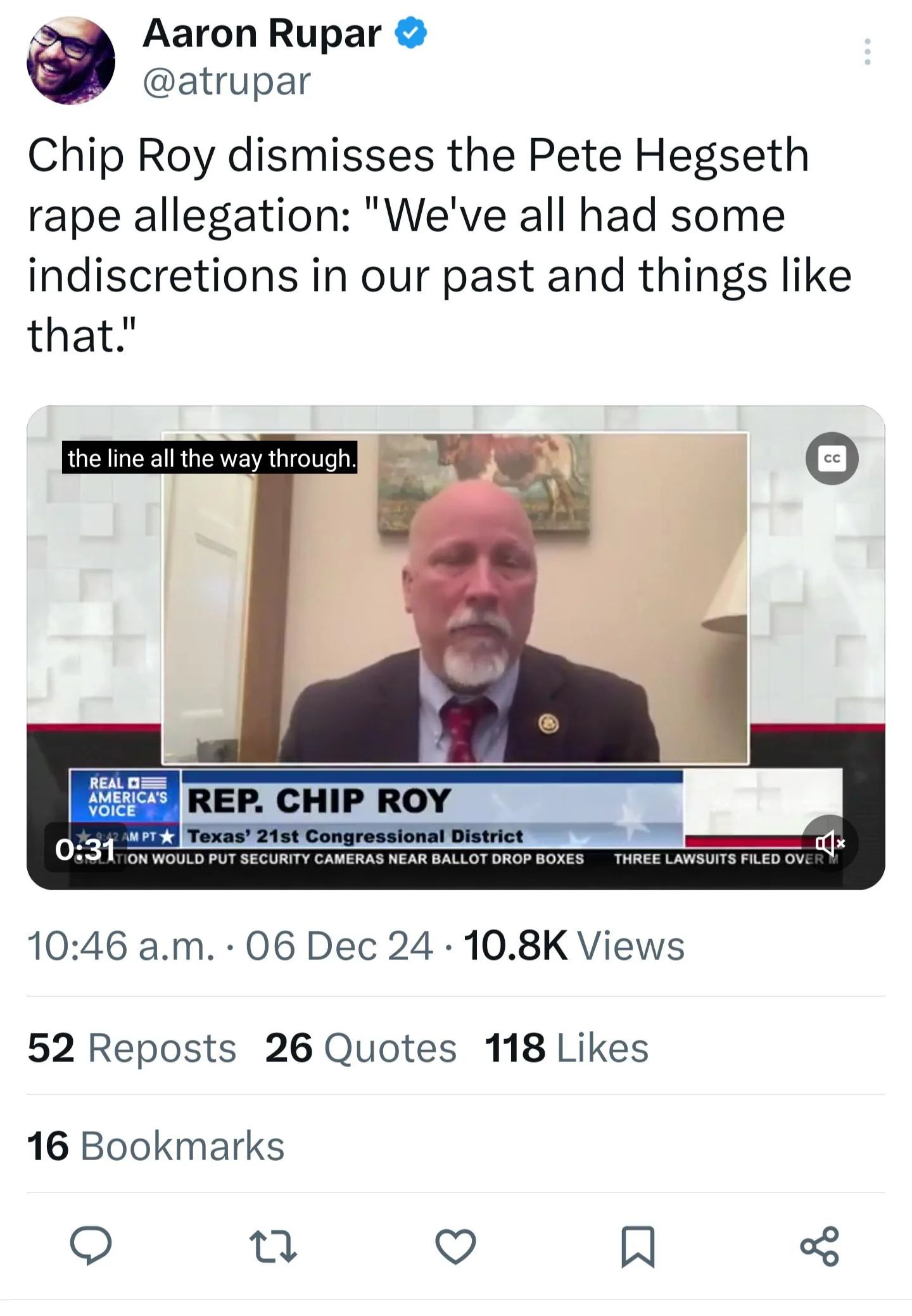Play the Chip Roy video

(x=455, y=647)
